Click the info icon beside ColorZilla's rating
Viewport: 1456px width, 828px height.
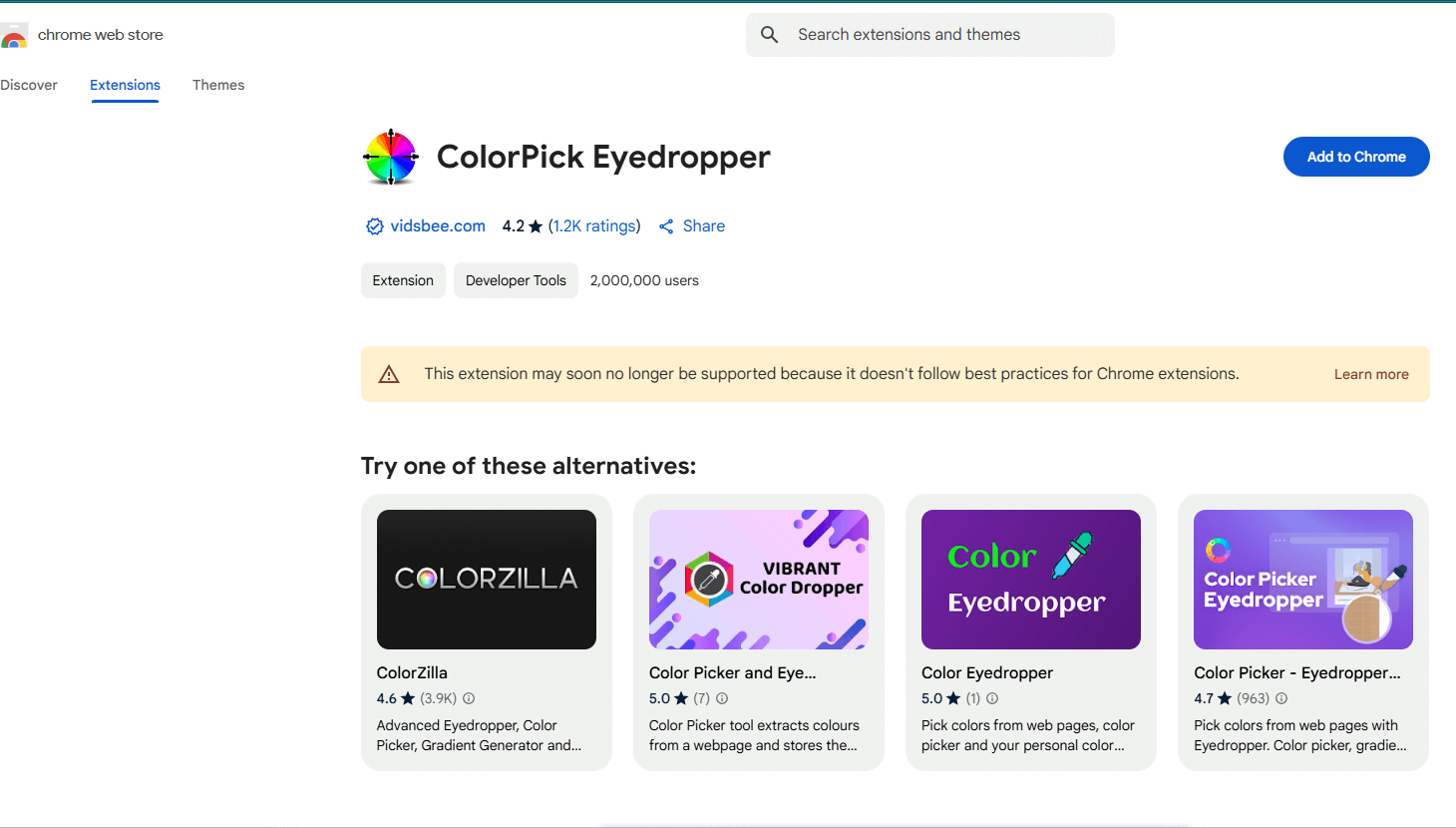point(469,698)
